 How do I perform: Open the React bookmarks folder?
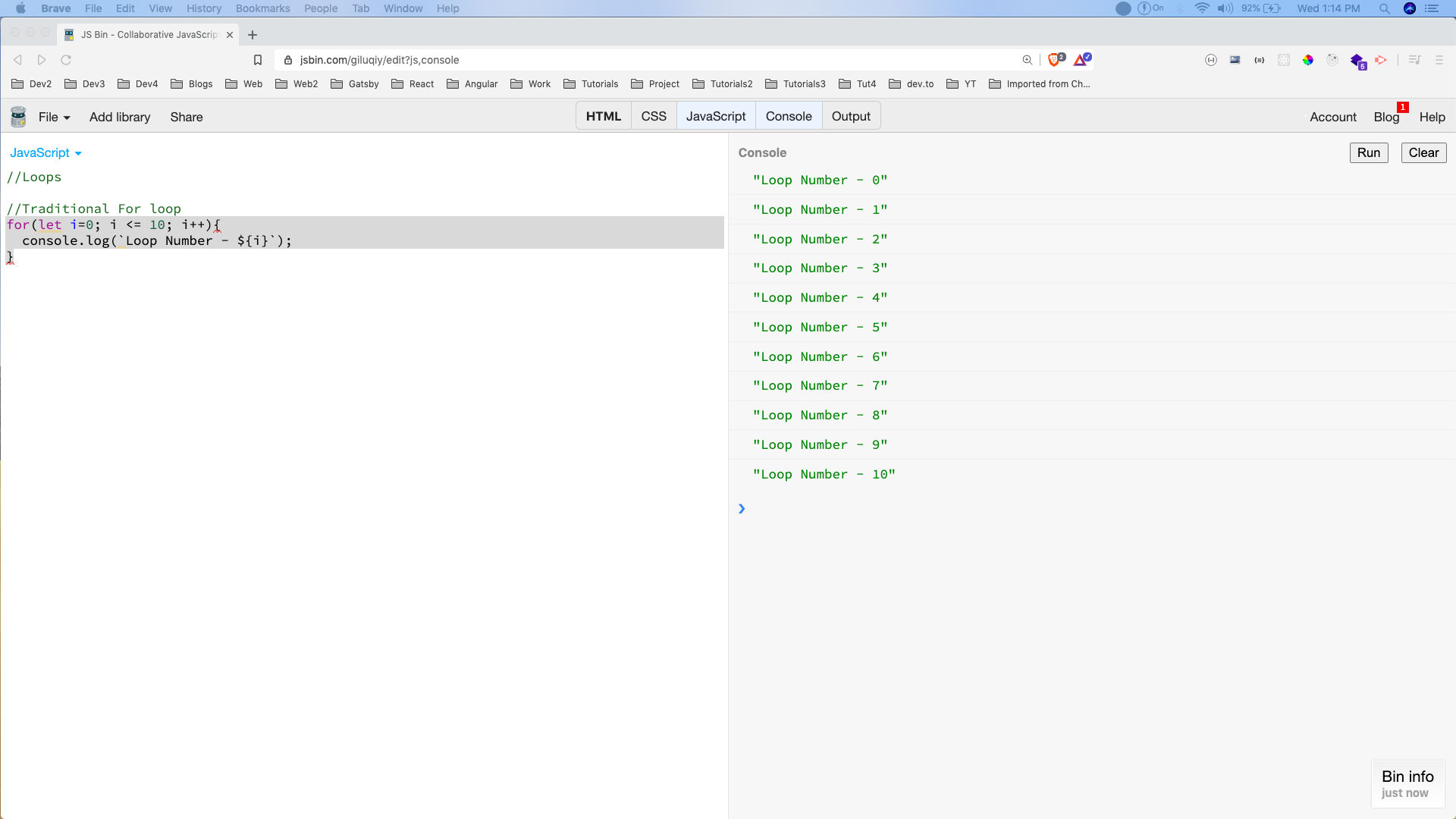tap(413, 84)
